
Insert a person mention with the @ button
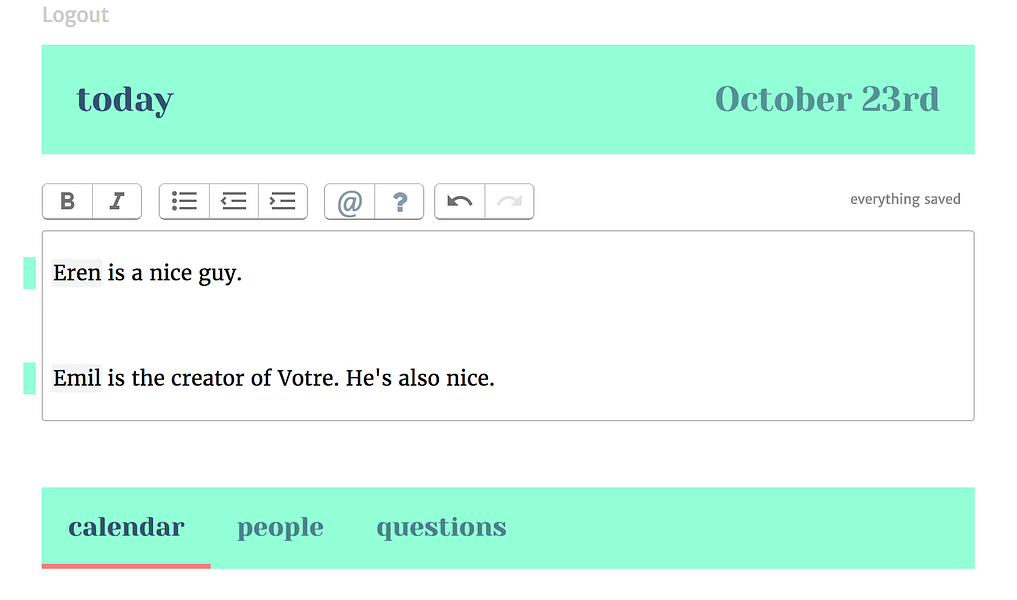pyautogui.click(x=350, y=202)
